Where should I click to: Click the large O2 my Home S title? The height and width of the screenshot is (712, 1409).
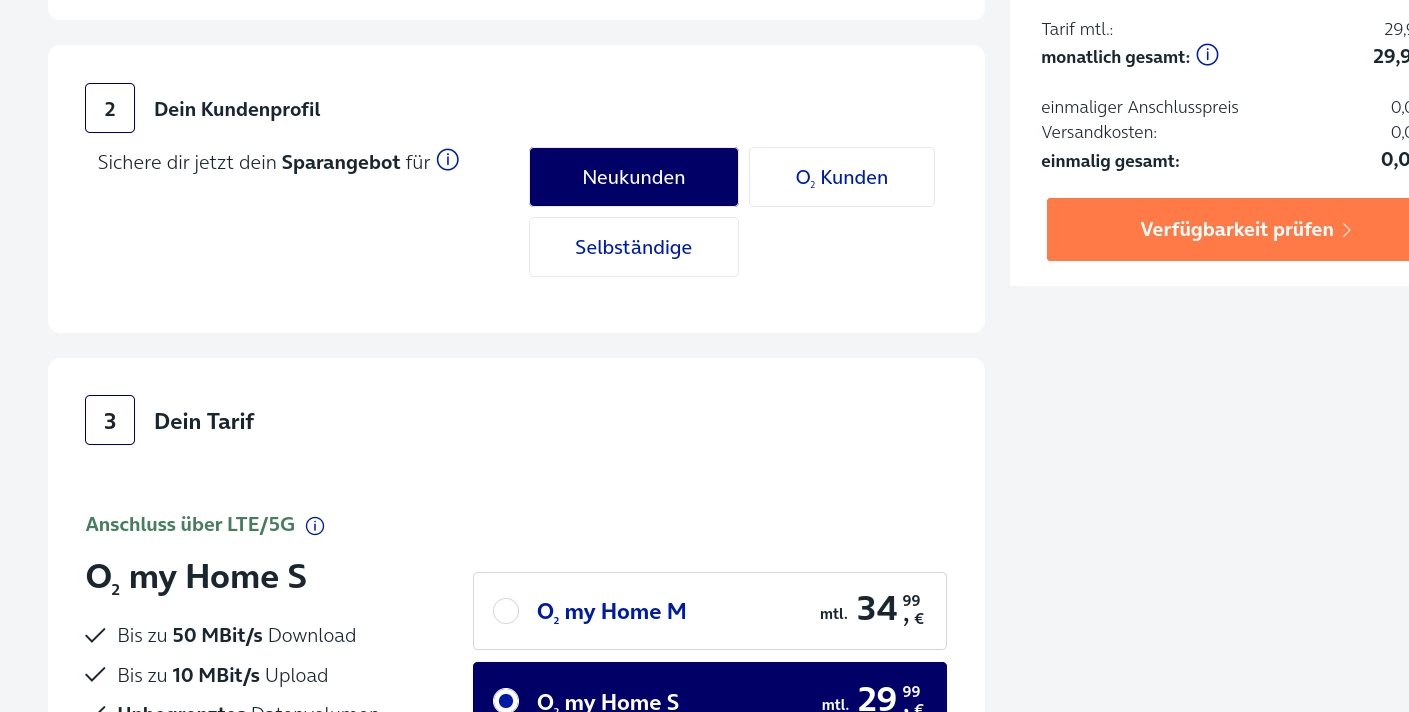196,577
